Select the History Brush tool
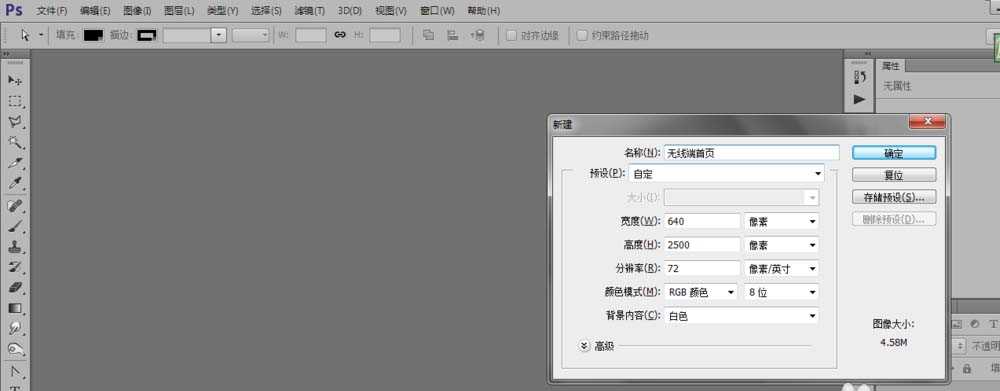Image resolution: width=1000 pixels, height=391 pixels. tap(15, 267)
